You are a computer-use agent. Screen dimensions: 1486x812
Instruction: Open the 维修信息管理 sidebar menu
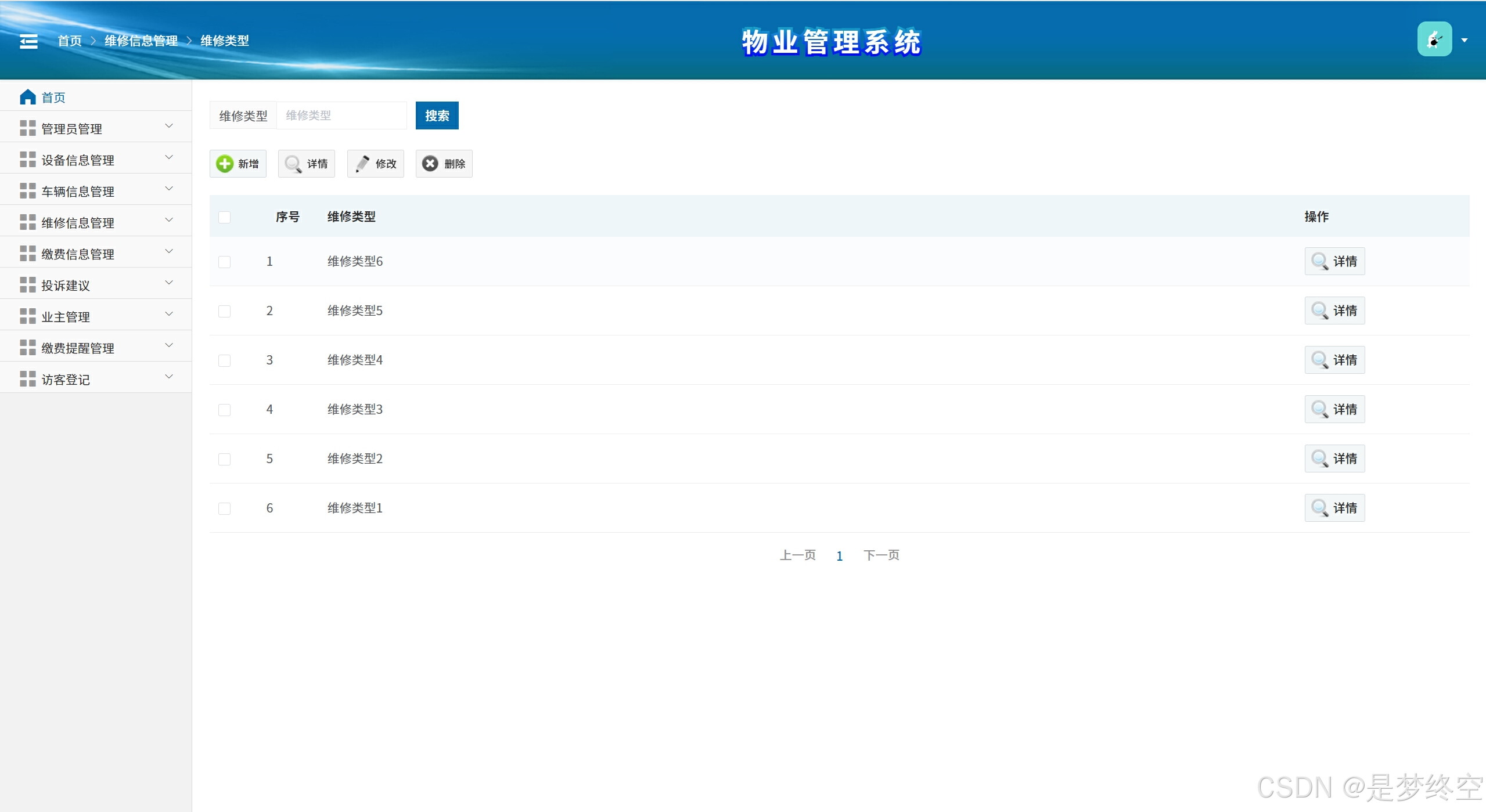pos(78,223)
